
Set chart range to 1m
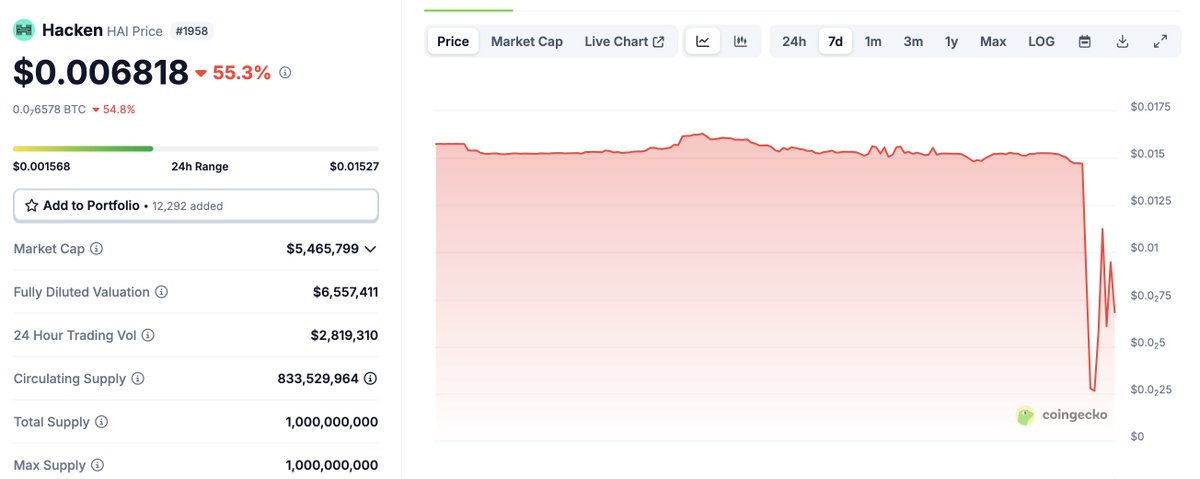point(873,41)
